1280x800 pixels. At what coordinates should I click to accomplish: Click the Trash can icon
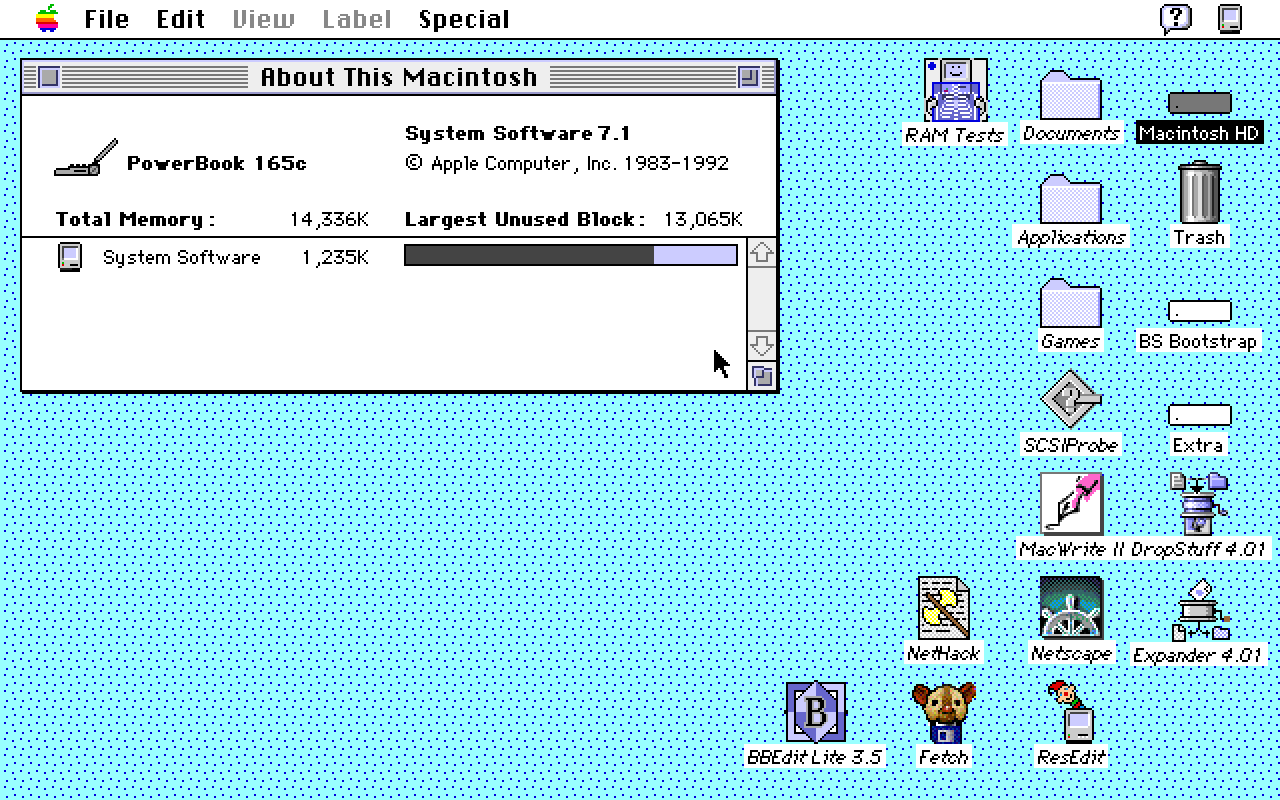(x=1199, y=192)
